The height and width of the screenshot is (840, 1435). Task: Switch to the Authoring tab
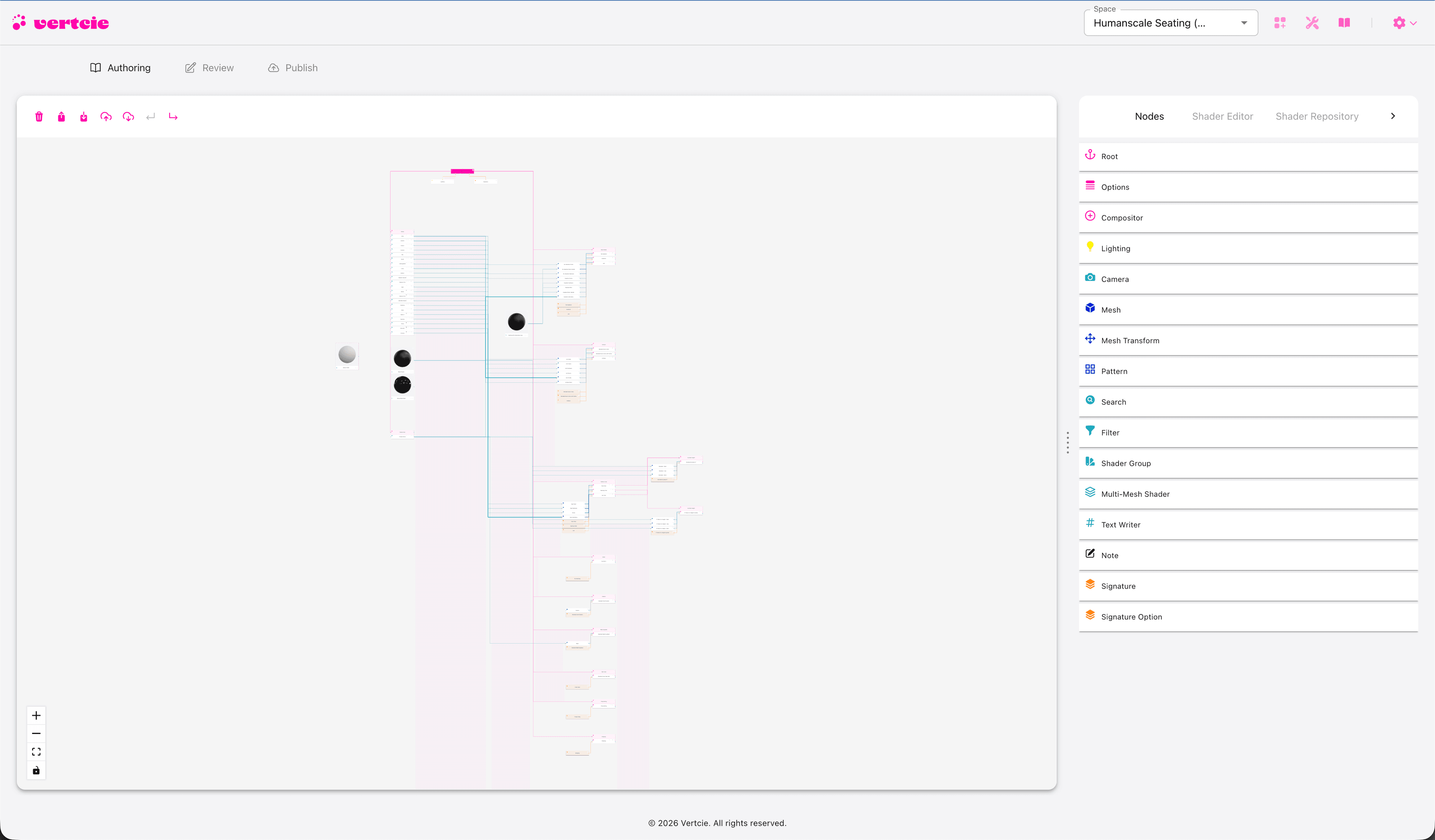120,68
